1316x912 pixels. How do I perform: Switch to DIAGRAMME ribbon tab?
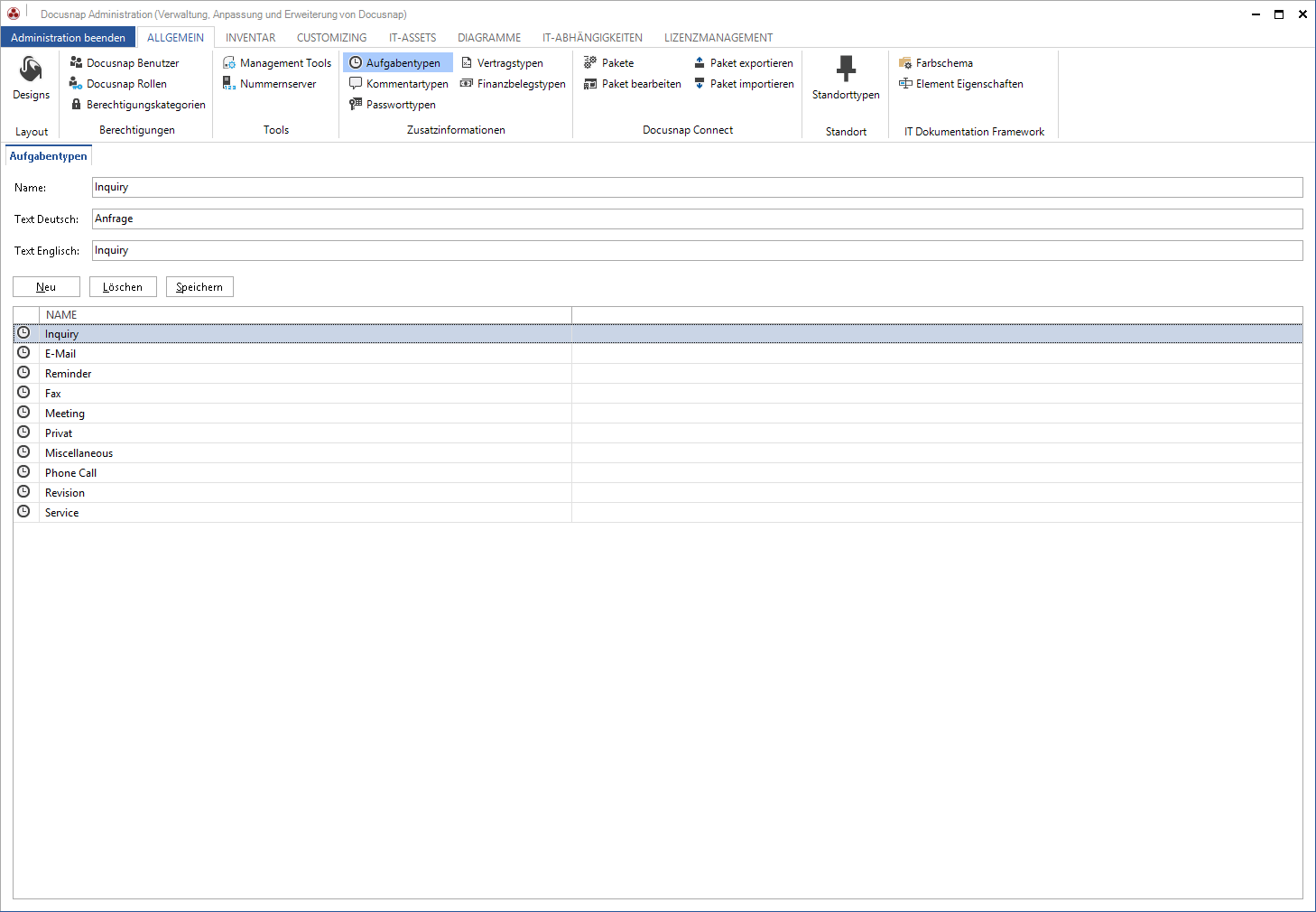point(489,37)
